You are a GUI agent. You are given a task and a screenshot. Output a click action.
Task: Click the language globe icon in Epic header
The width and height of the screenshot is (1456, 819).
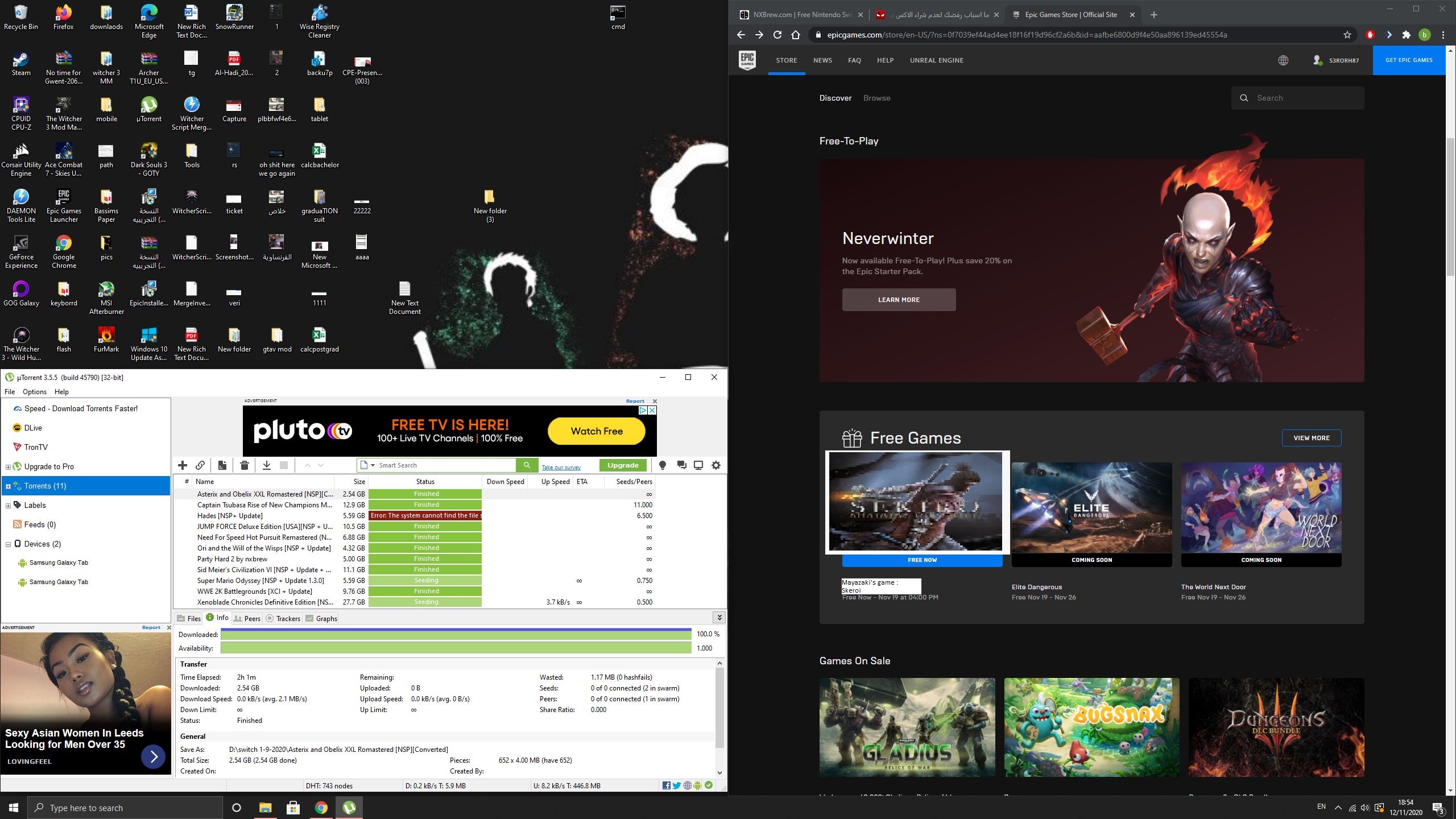[1283, 60]
